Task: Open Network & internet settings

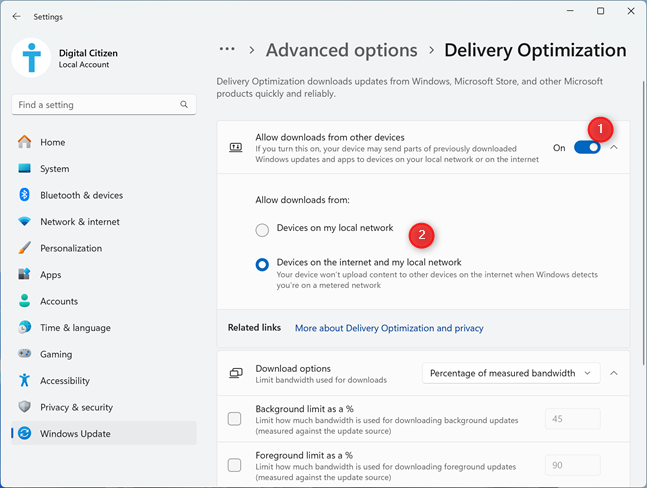Action: coord(104,222)
